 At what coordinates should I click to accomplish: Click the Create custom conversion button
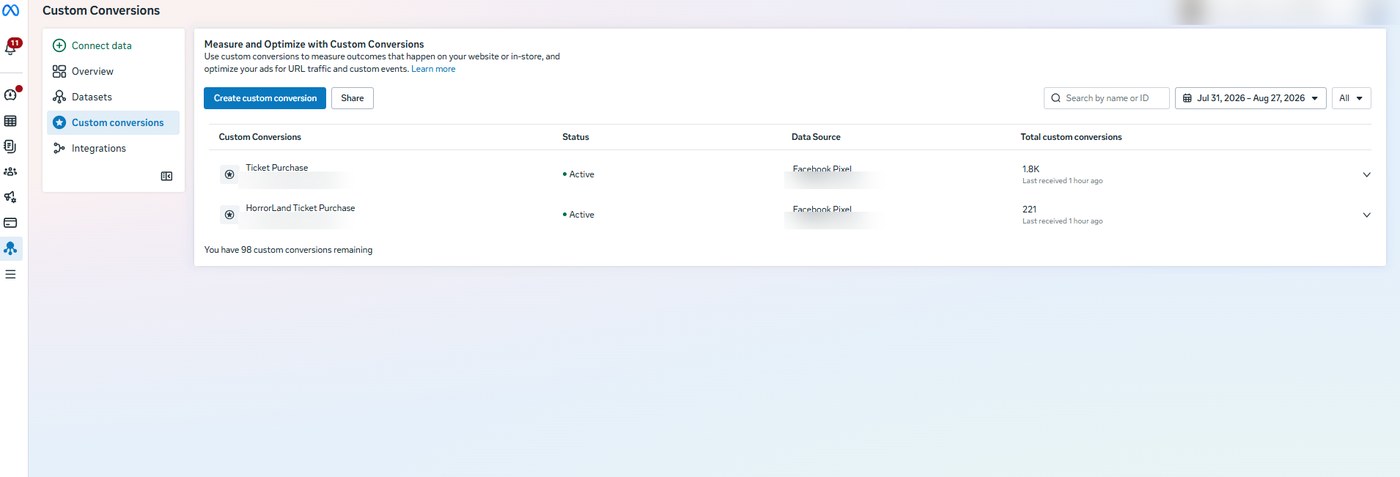265,98
